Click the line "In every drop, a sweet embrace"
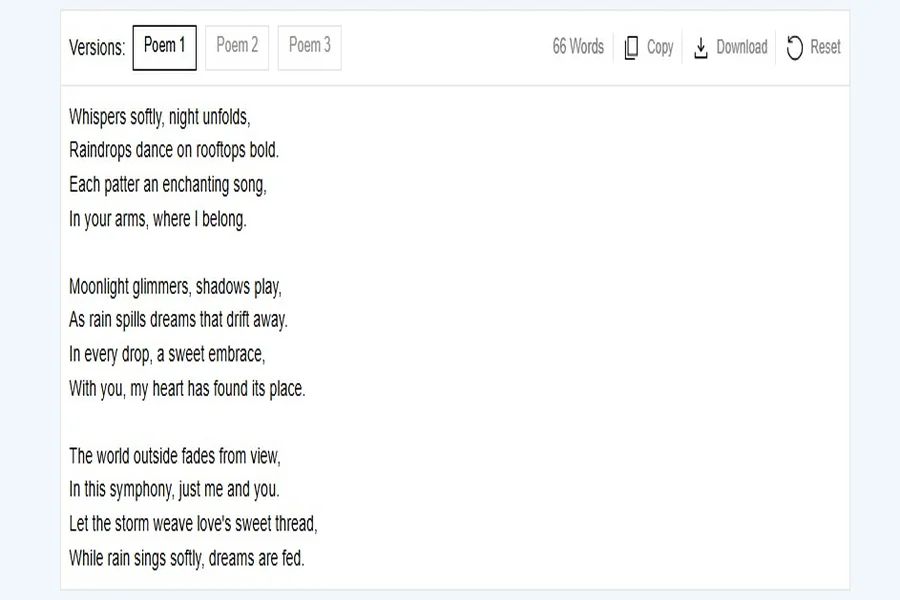Image resolution: width=900 pixels, height=600 pixels. click(167, 355)
